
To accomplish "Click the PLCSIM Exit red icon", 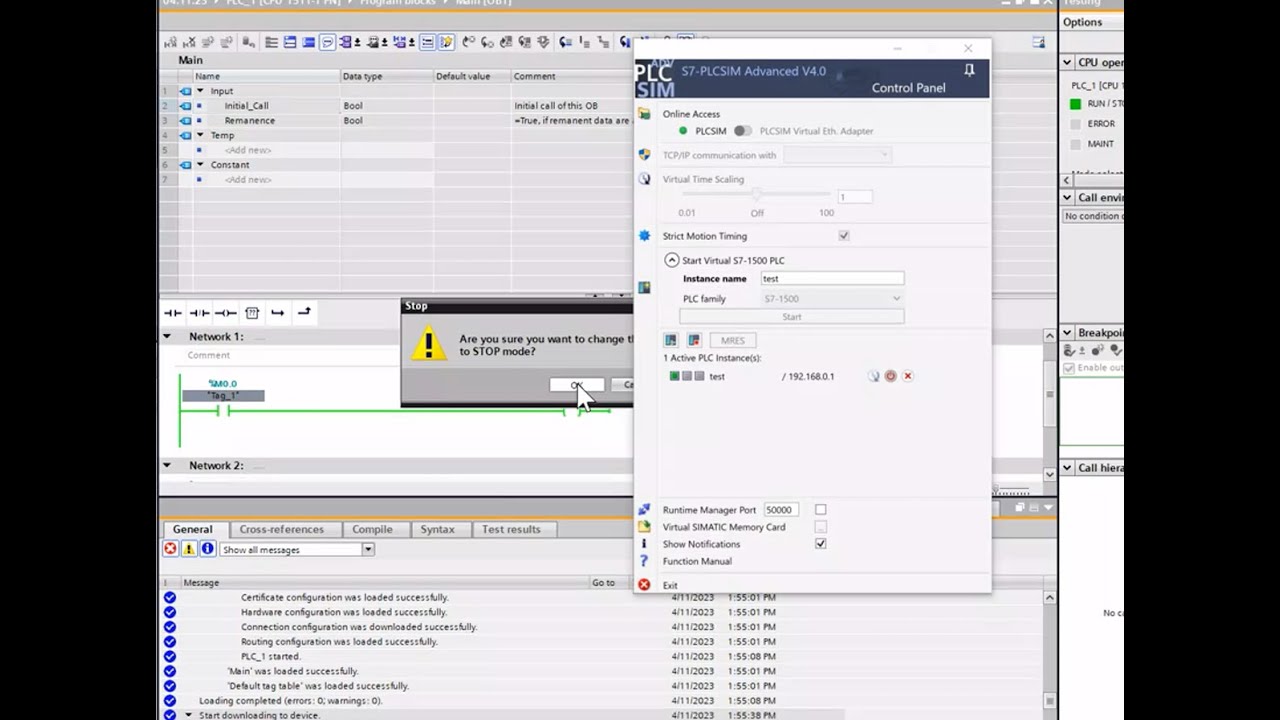I will [x=644, y=585].
